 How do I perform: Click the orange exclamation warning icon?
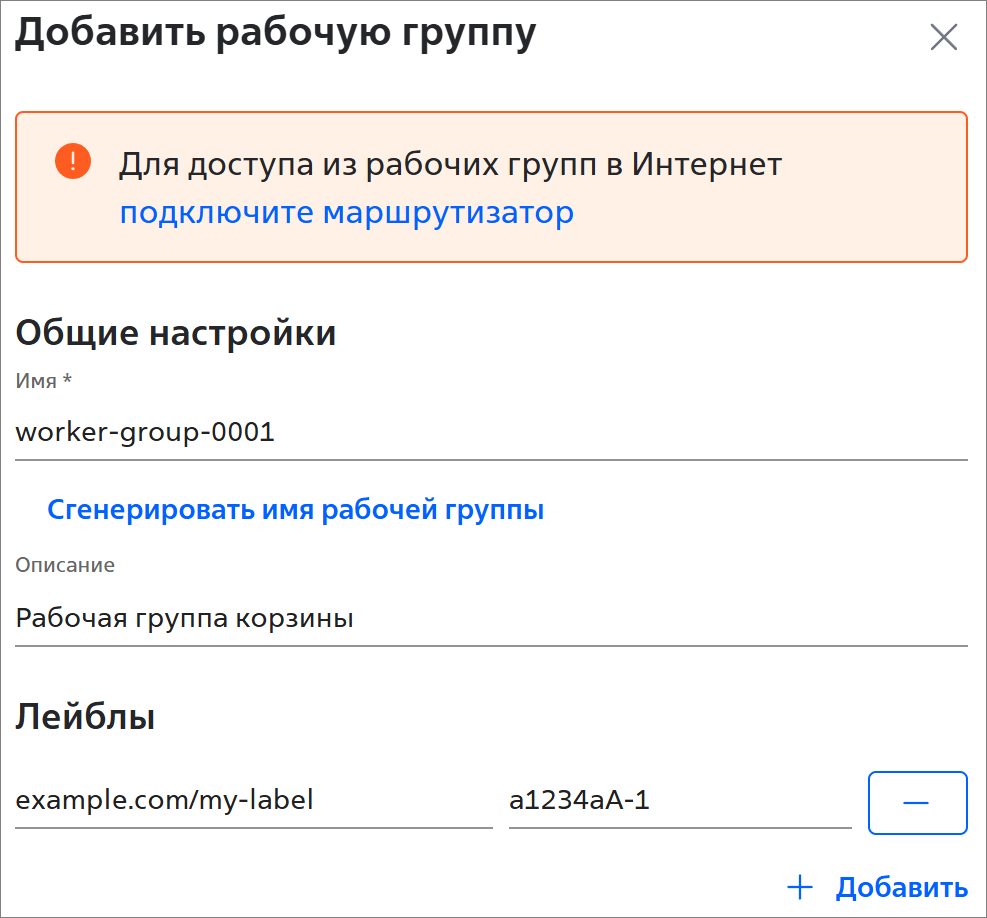tap(73, 161)
